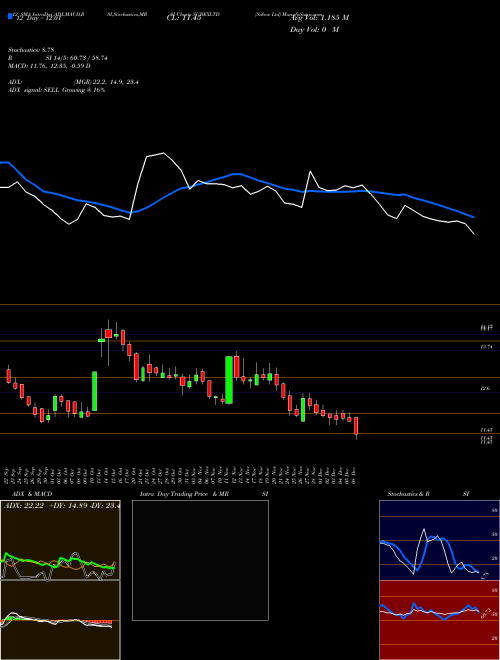Image resolution: width=500 pixels, height=660 pixels.
Task: Click the 'ADX signal: SELL Growing @ 16%' text
Action: coord(56,90)
